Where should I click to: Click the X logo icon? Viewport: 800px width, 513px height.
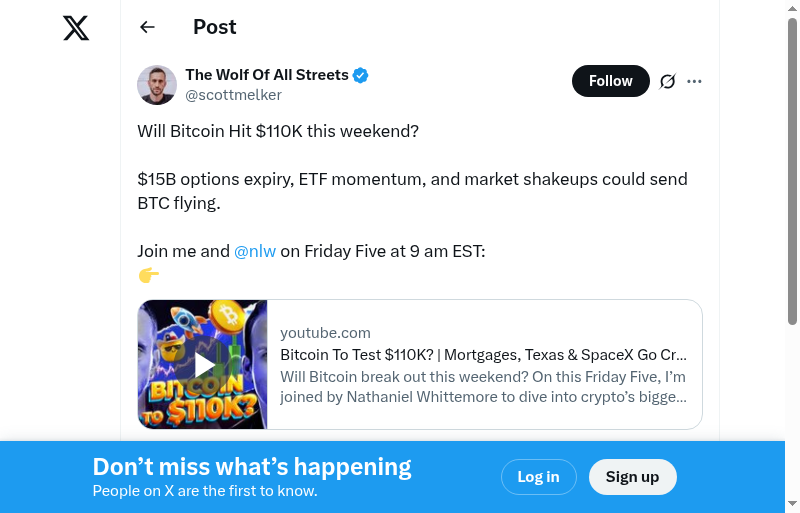coord(76,28)
